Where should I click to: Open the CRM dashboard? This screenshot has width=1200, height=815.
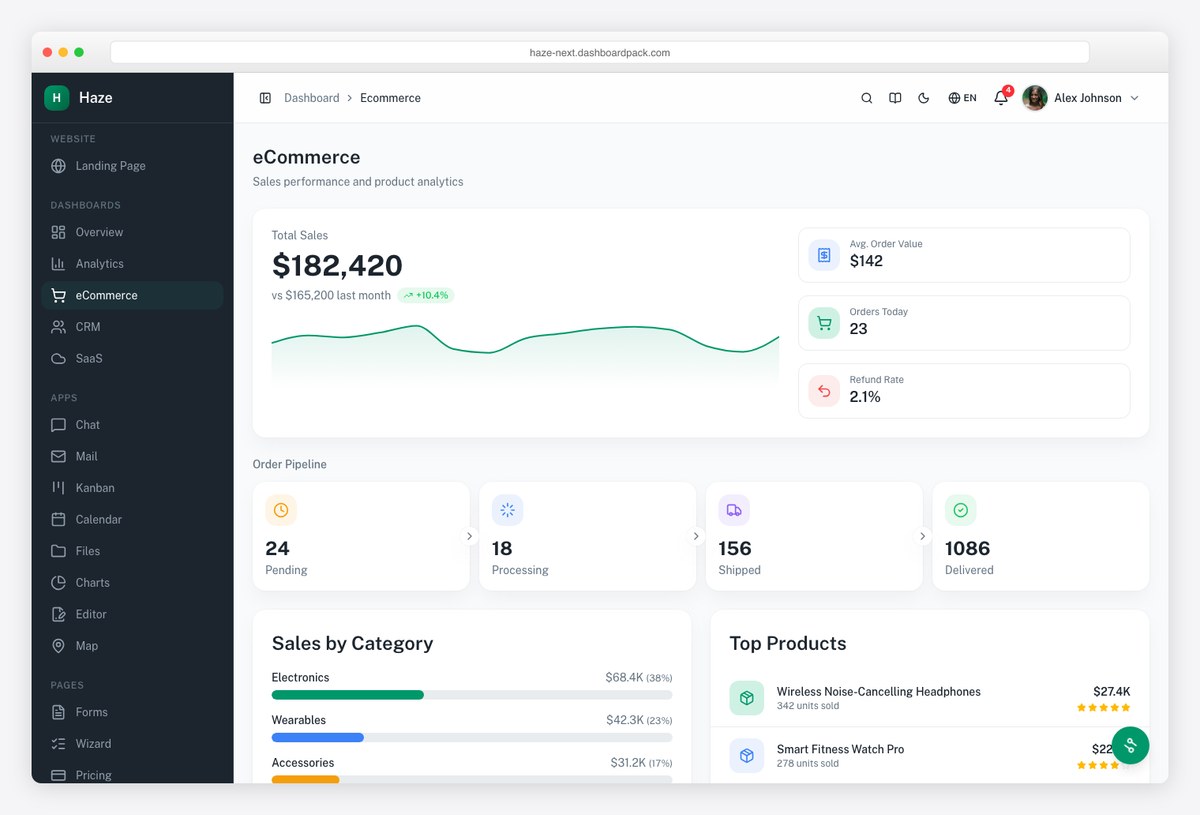coord(132,327)
